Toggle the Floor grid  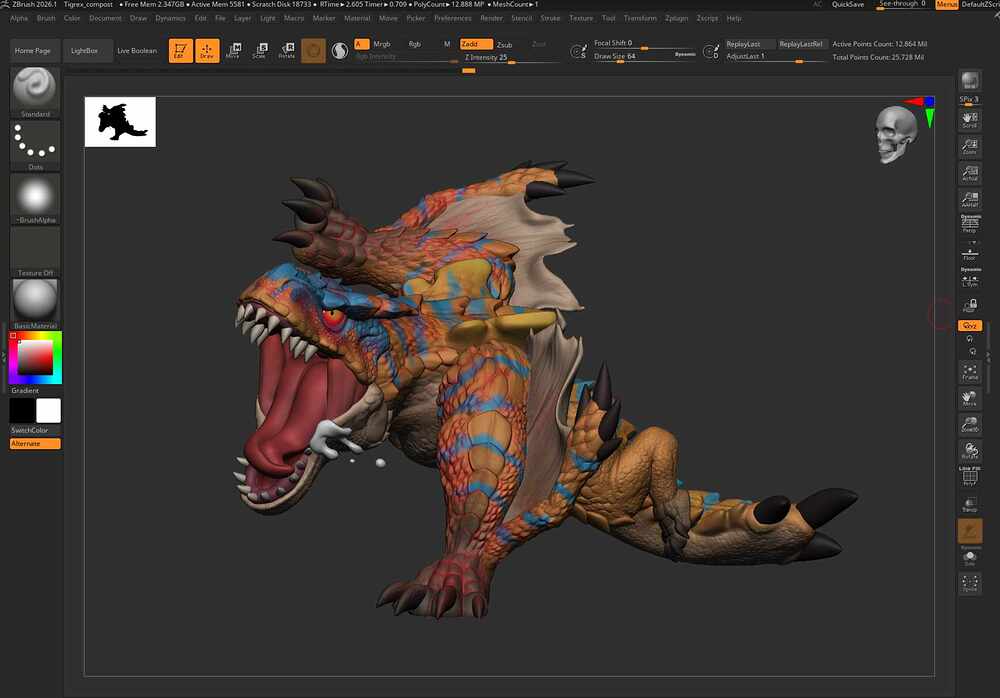(970, 253)
